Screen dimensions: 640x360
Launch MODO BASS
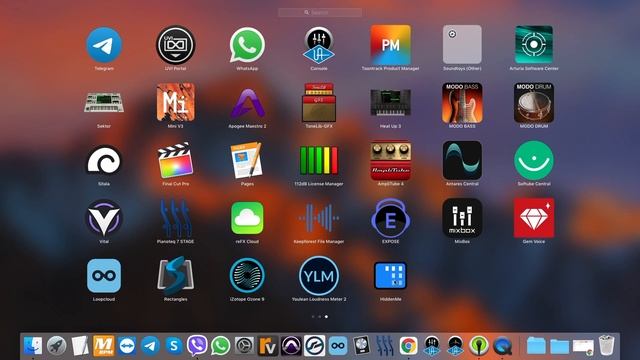pyautogui.click(x=462, y=102)
